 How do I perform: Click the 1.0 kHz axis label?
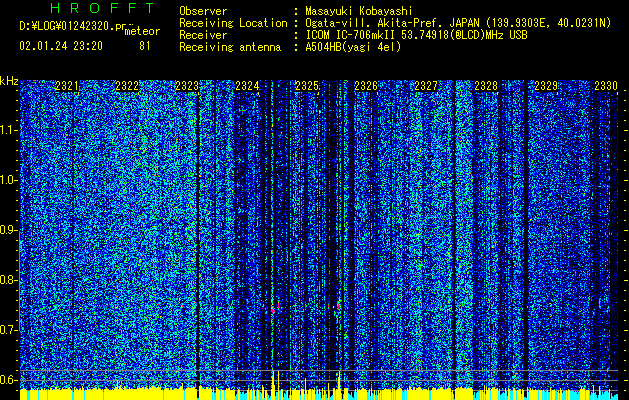coord(8,180)
